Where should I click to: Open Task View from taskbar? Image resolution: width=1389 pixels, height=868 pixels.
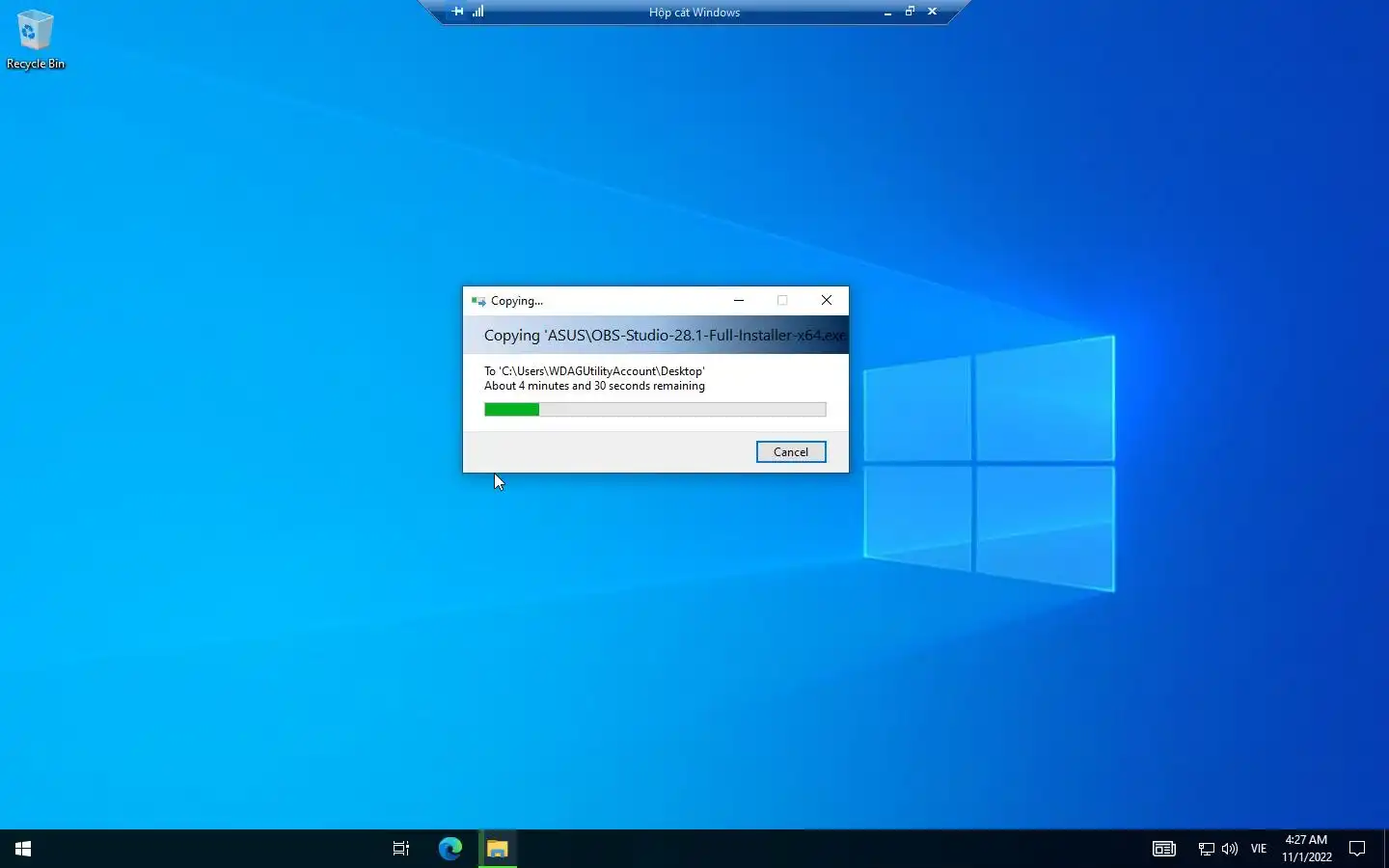pyautogui.click(x=401, y=849)
